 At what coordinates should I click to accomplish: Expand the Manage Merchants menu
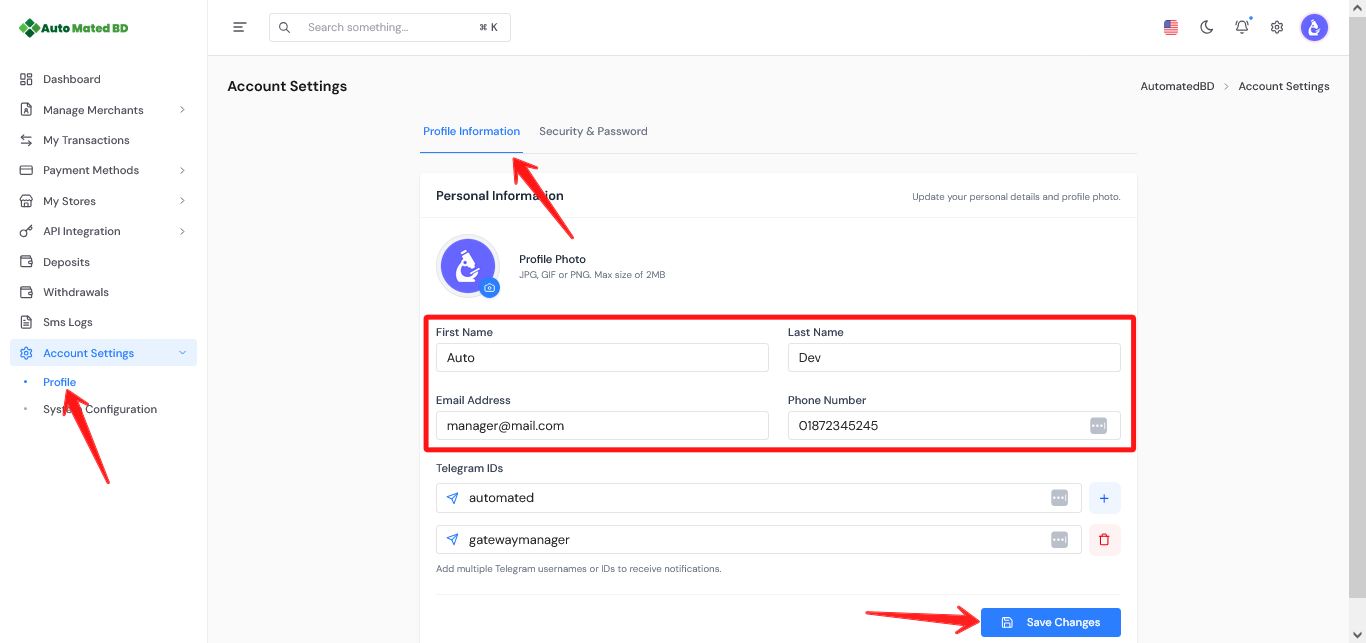click(92, 109)
